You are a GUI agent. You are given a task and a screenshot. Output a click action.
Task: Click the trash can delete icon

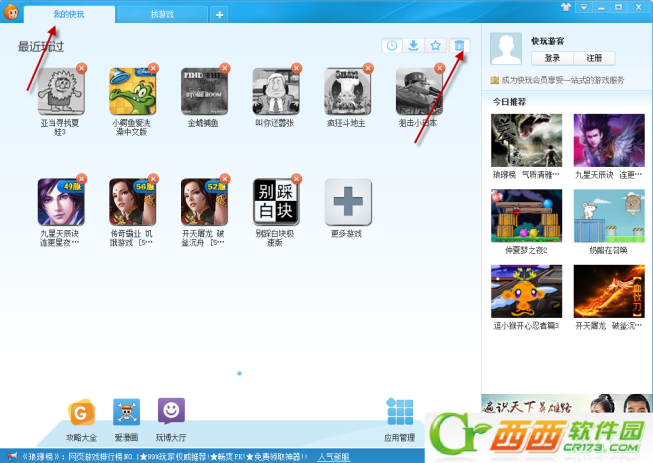(x=459, y=45)
